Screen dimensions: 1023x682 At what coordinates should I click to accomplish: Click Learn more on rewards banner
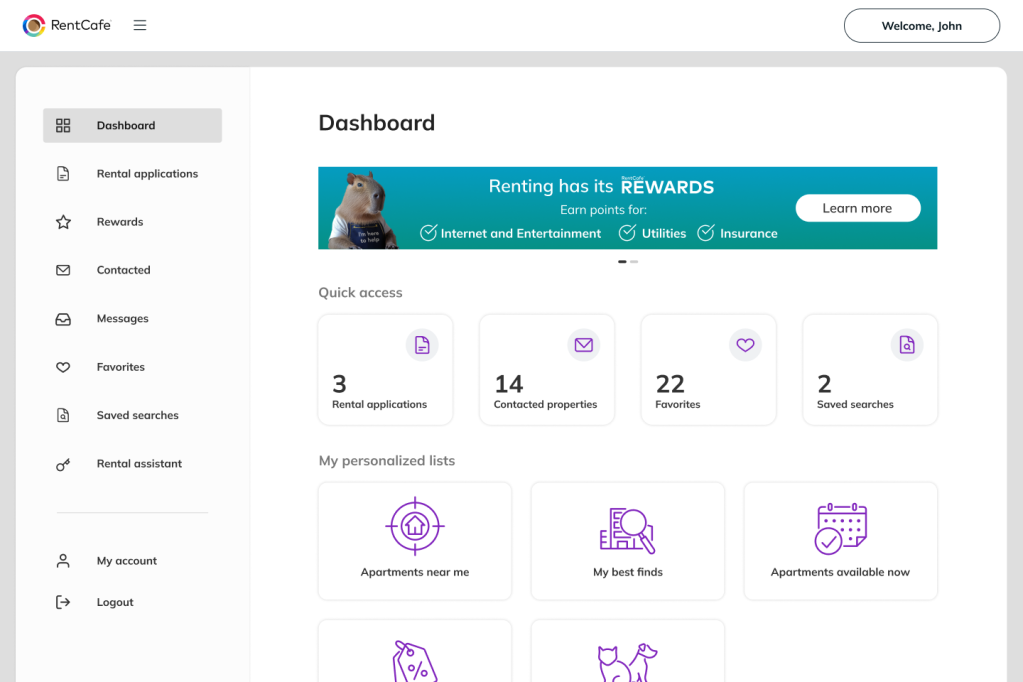(x=857, y=208)
